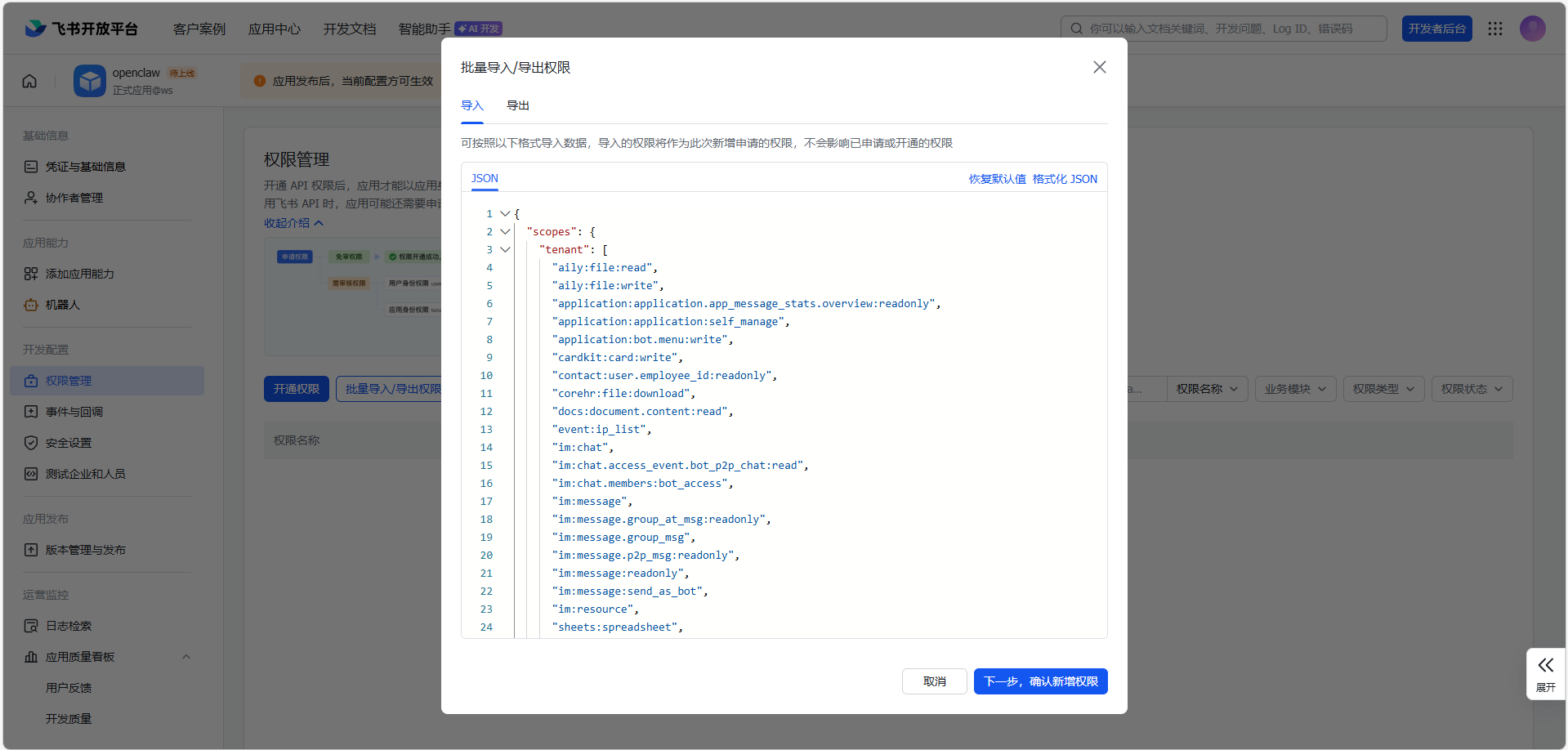This screenshot has height=750, width=1568.
Task: Collapse the "scopes" block on line 2
Action: (505, 232)
